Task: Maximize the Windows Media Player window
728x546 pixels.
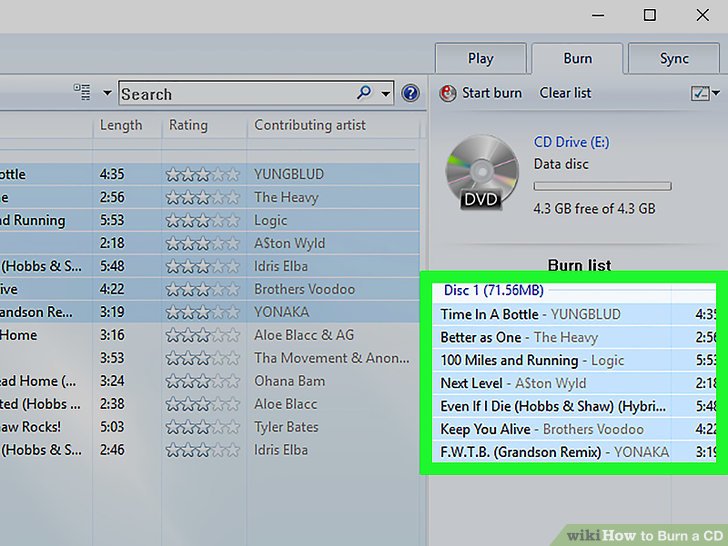Action: tap(649, 15)
